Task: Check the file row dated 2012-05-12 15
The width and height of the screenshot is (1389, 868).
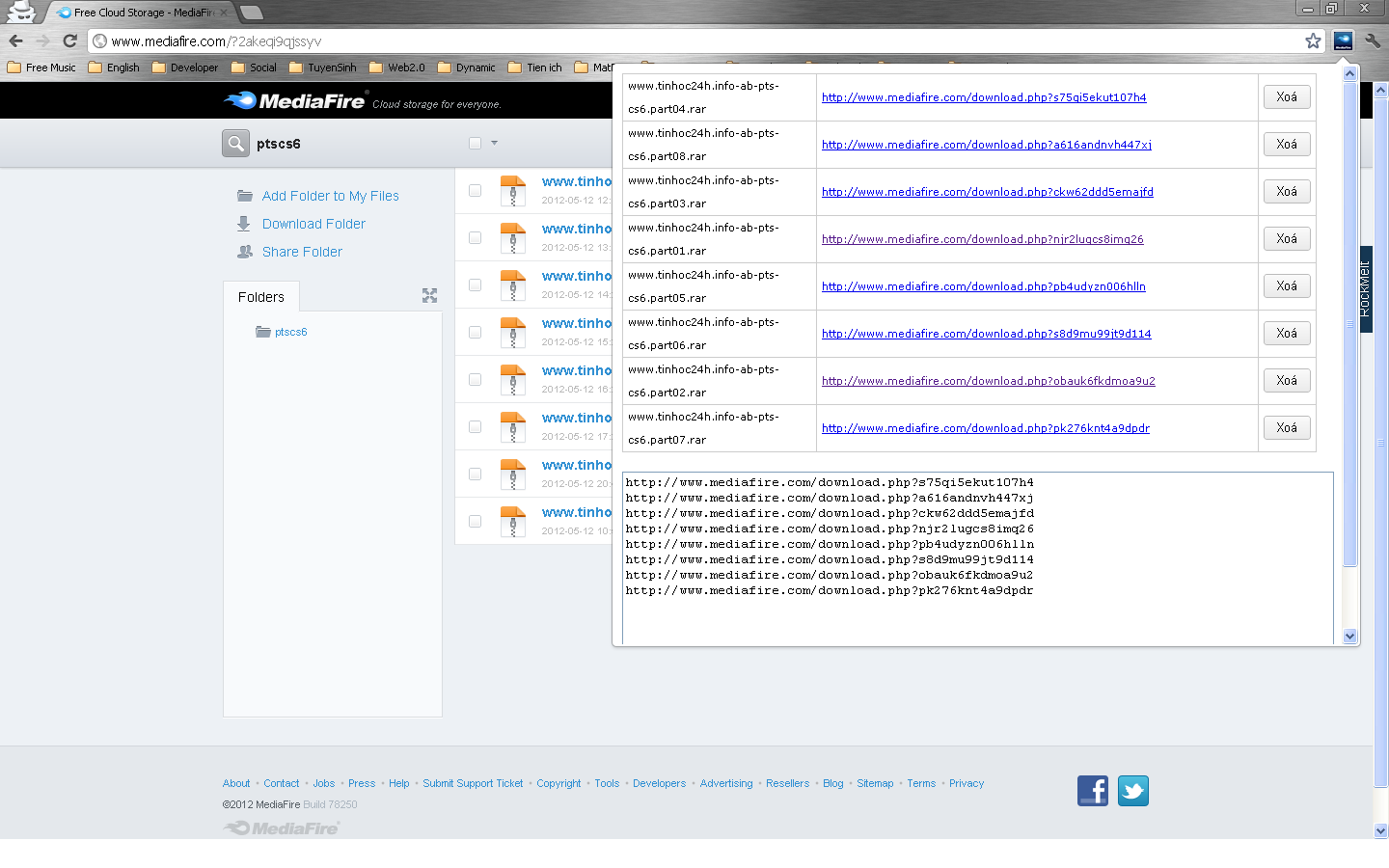Action: (475, 332)
